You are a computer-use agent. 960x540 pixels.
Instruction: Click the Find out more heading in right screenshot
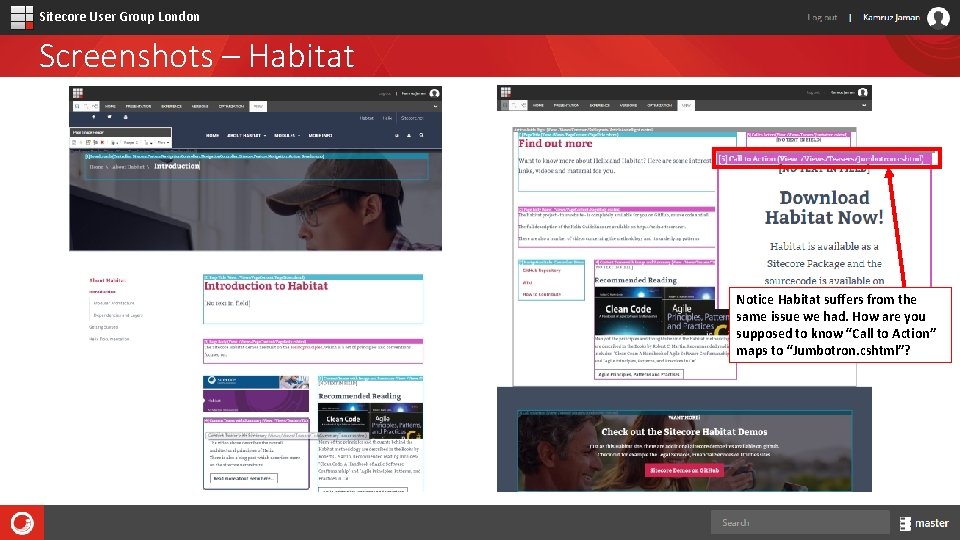(x=555, y=143)
